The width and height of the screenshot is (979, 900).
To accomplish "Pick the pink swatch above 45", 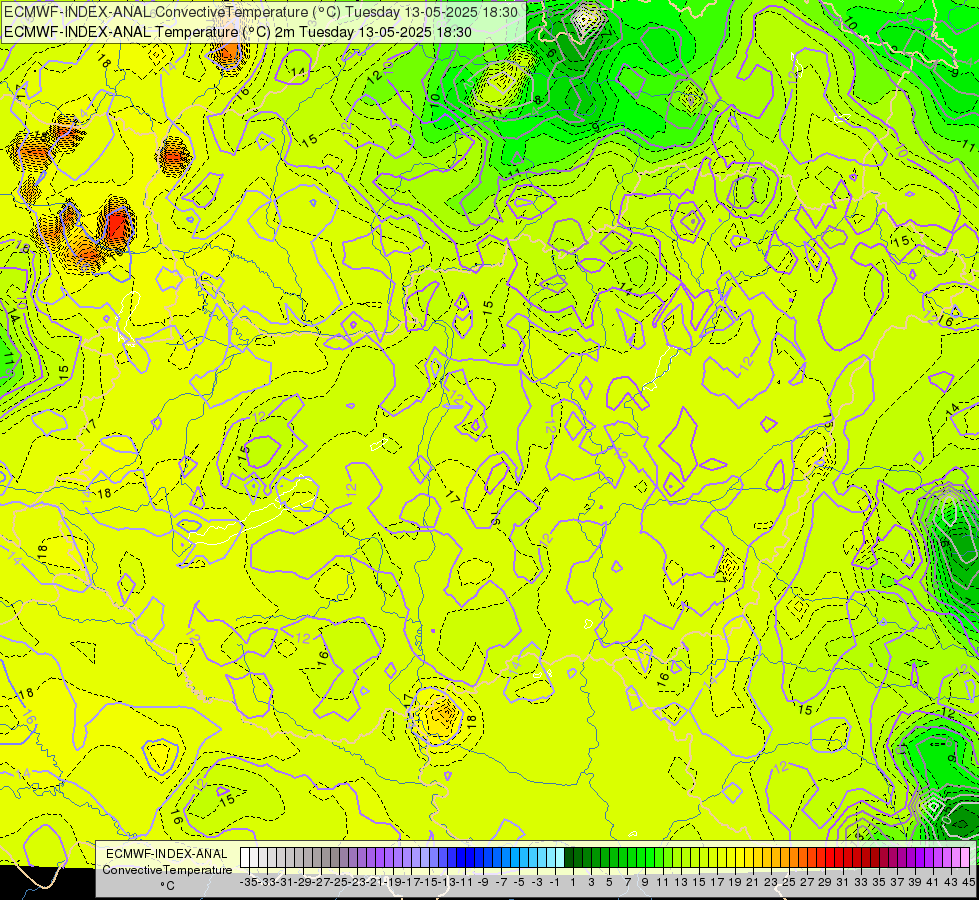I will coord(965,857).
